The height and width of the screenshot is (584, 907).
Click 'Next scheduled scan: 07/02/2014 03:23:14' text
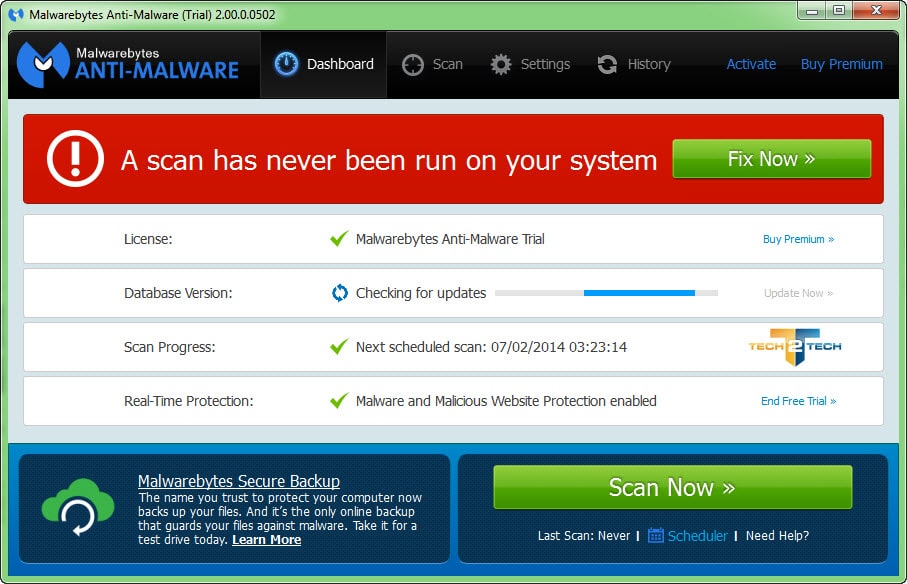491,347
